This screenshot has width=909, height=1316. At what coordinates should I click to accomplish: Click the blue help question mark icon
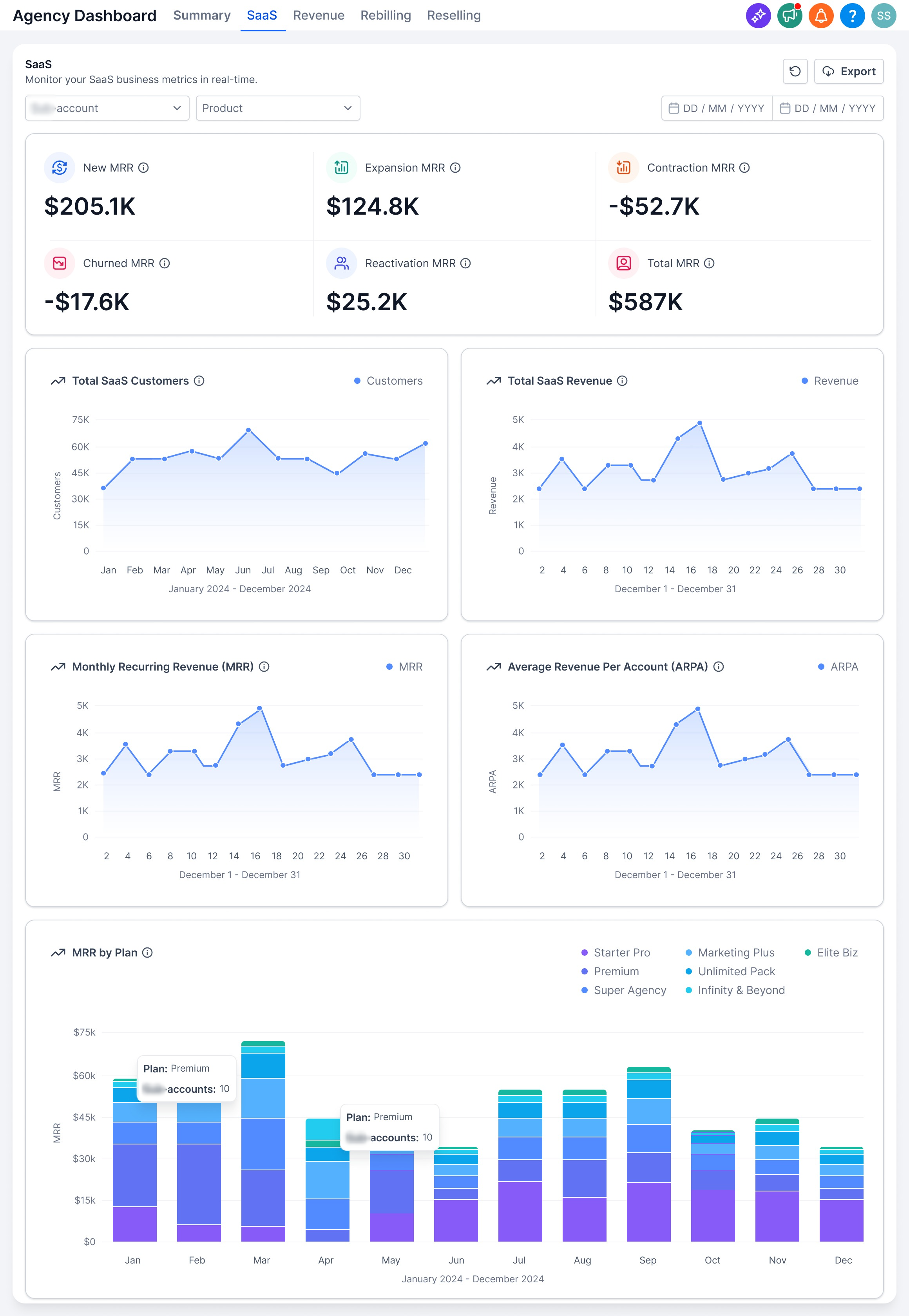(x=852, y=15)
